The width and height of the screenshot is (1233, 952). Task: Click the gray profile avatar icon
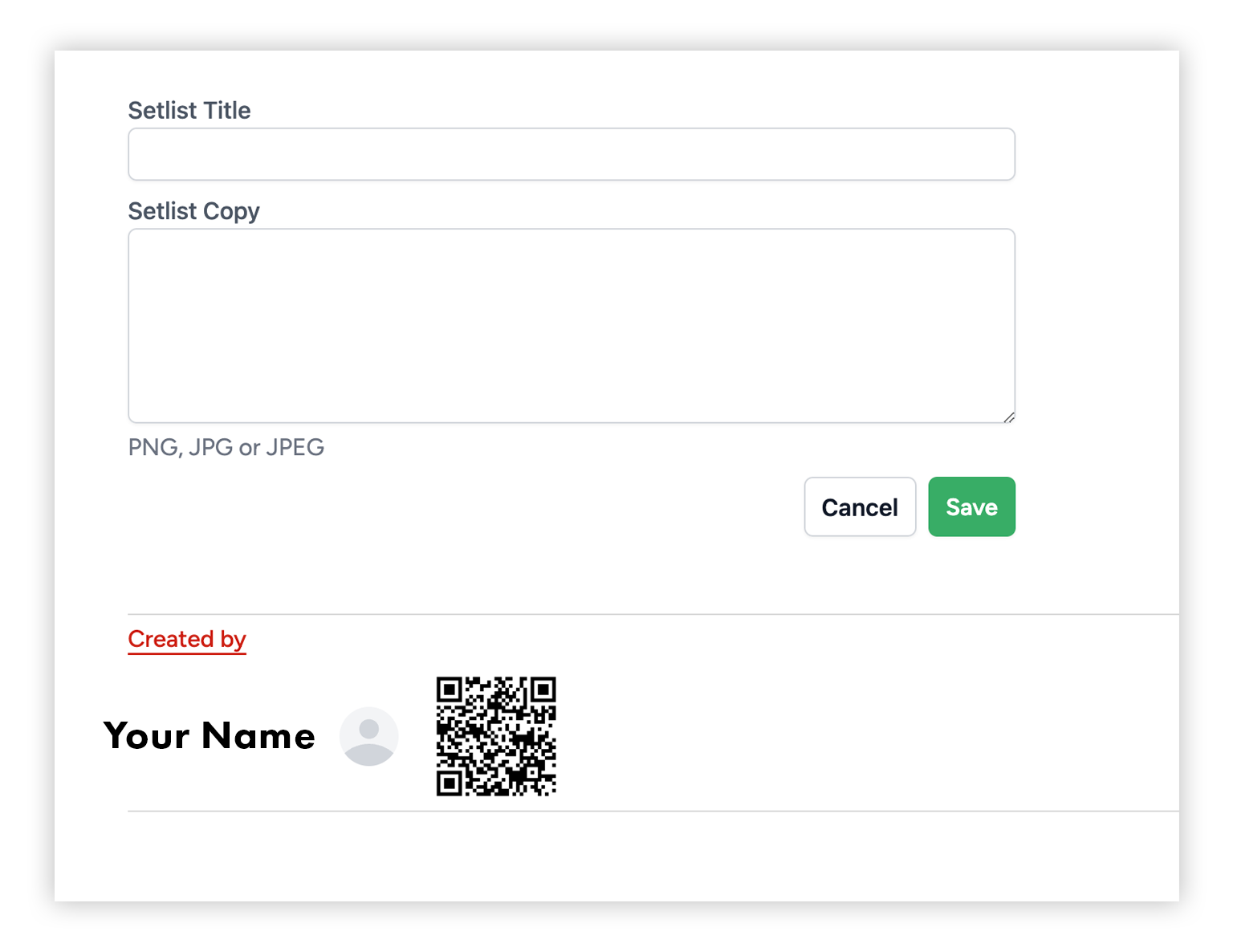(368, 736)
